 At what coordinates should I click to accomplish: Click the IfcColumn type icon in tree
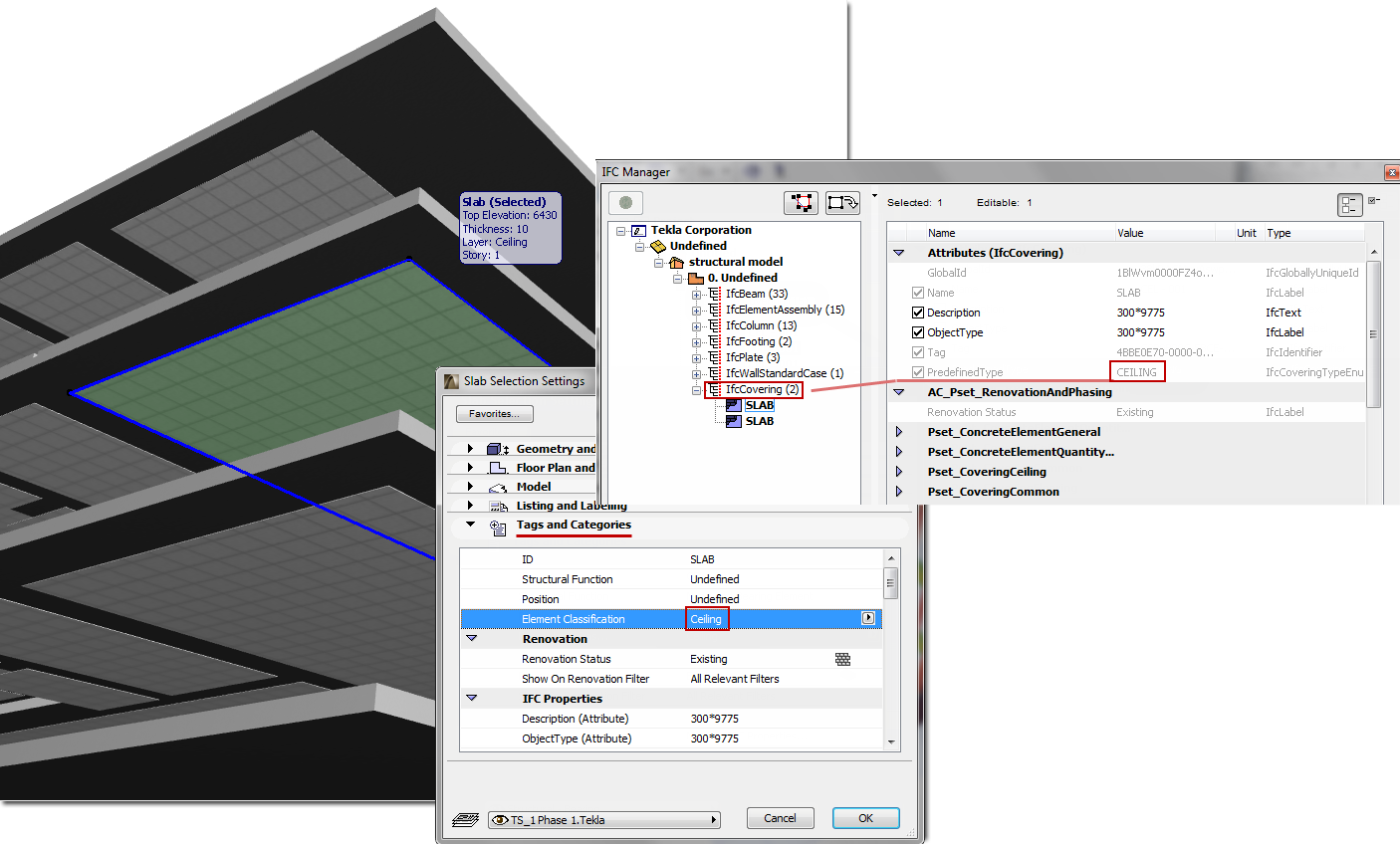click(x=714, y=325)
